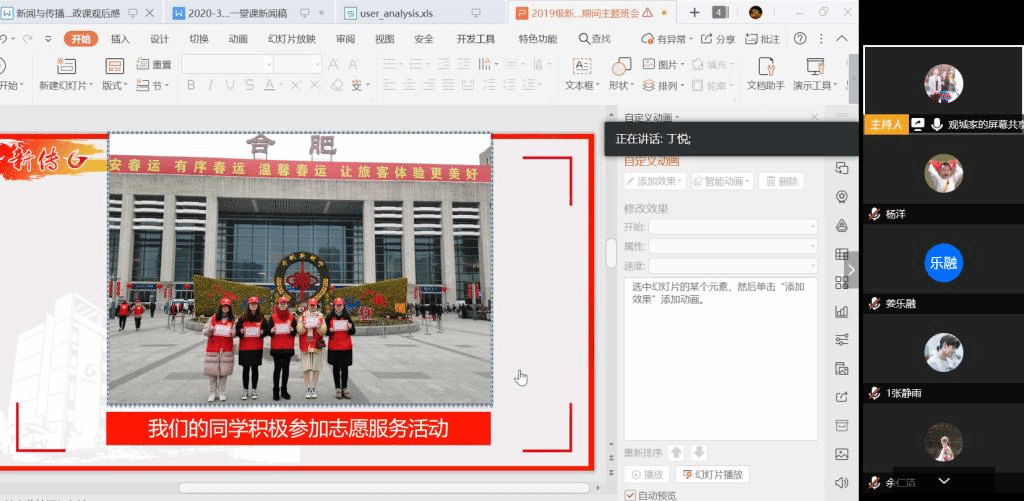This screenshot has height=501, width=1024.
Task: Click the New Slide (新建幻灯片) icon
Action: (x=67, y=66)
